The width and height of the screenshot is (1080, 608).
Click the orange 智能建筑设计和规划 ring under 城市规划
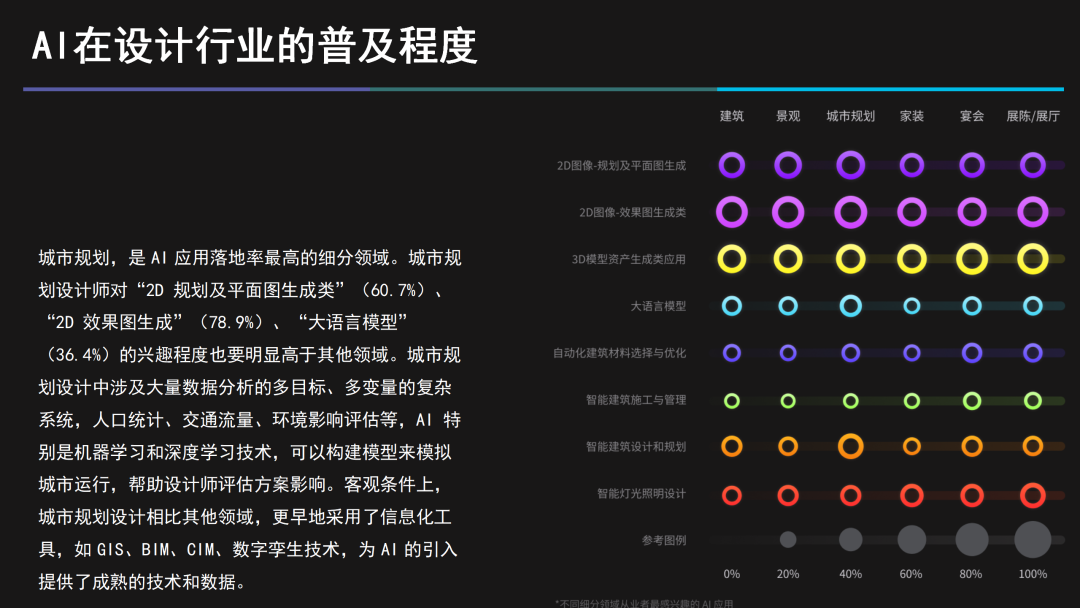[851, 446]
